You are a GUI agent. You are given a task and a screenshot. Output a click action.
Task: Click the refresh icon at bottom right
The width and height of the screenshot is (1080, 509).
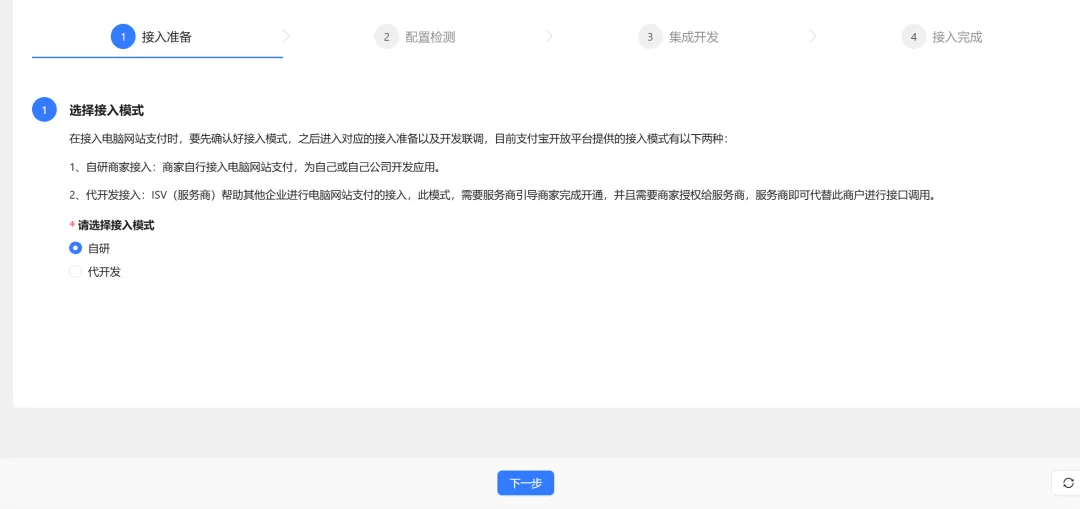point(1066,483)
